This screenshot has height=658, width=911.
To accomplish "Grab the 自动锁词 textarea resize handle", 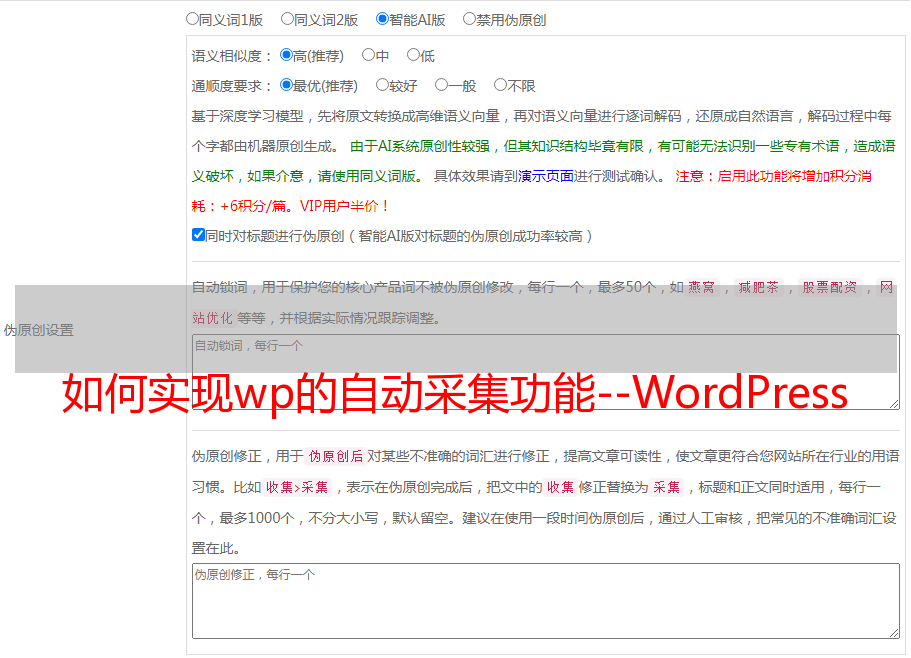I will pos(894,404).
